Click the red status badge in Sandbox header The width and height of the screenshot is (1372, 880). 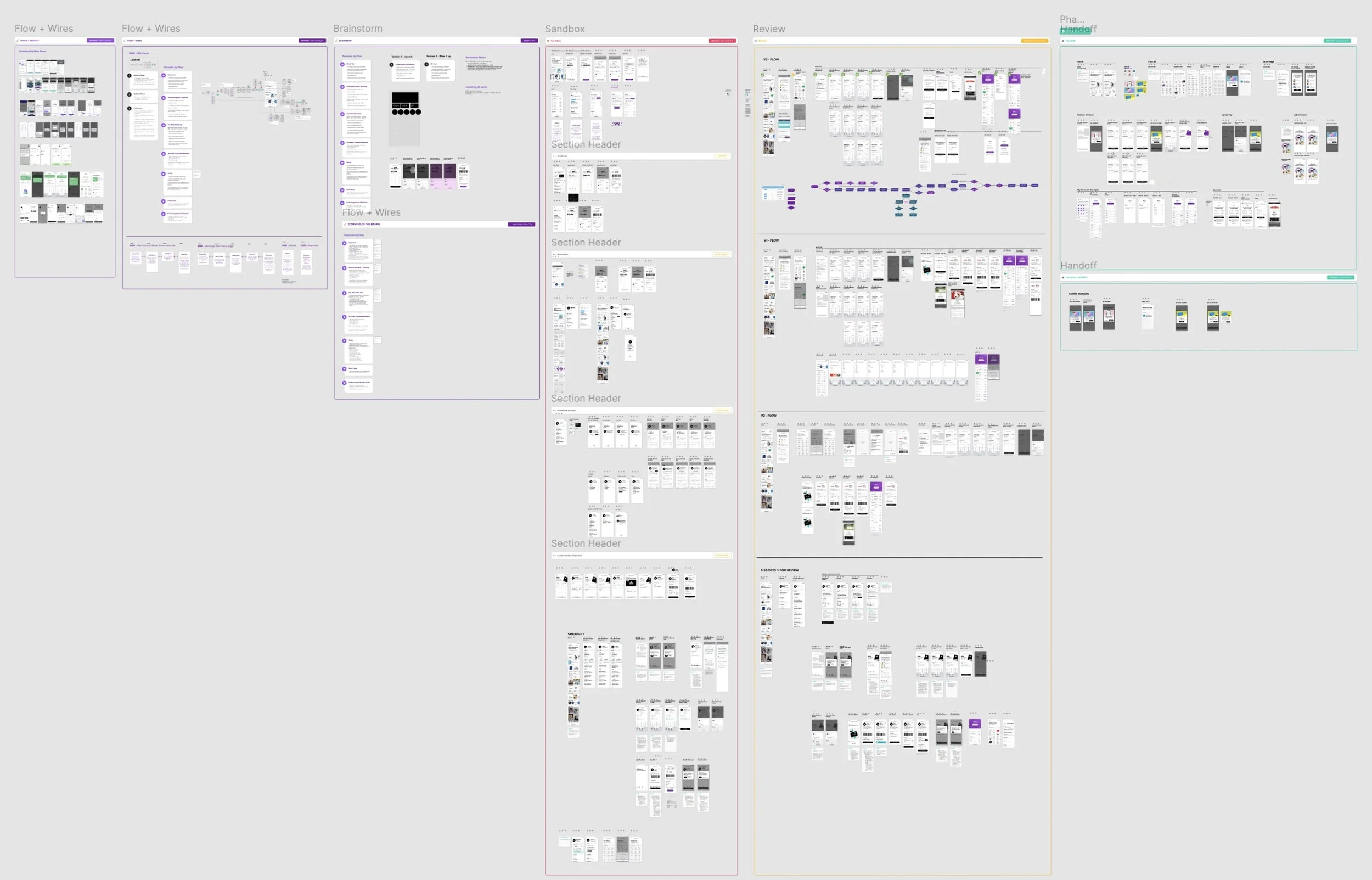click(x=722, y=41)
